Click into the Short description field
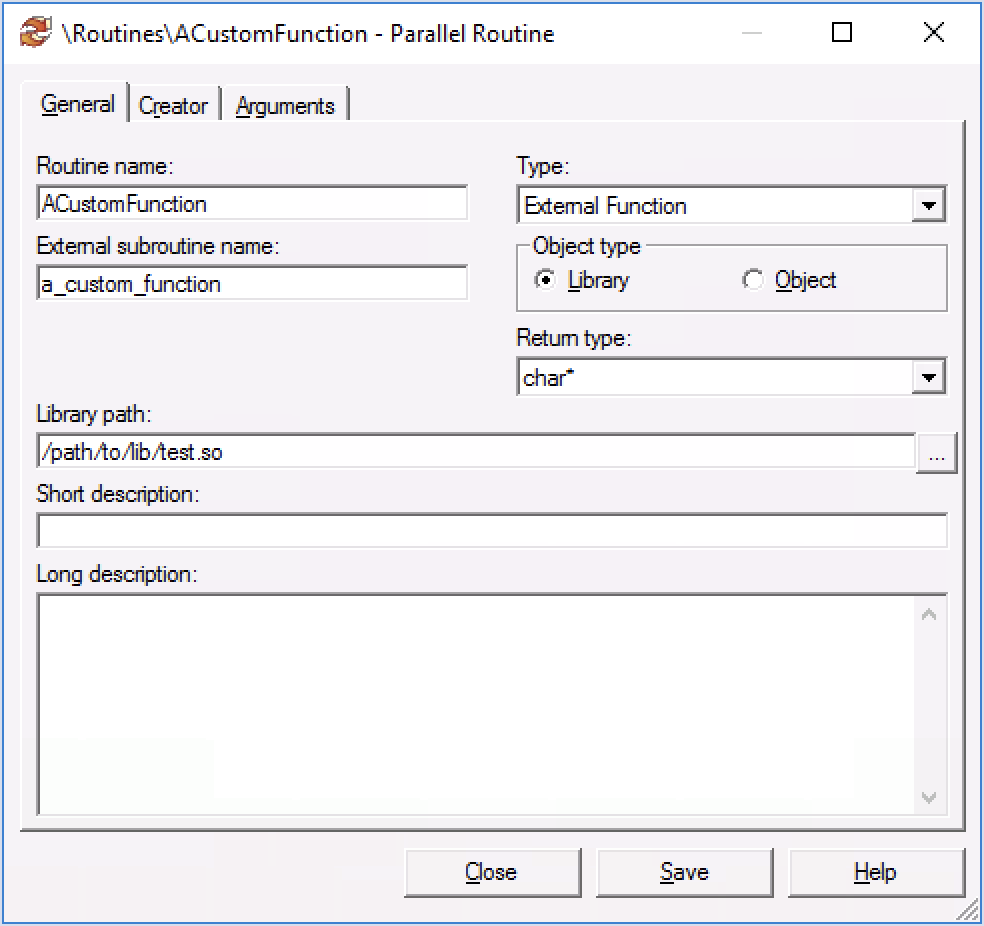This screenshot has width=984, height=926. 491,531
